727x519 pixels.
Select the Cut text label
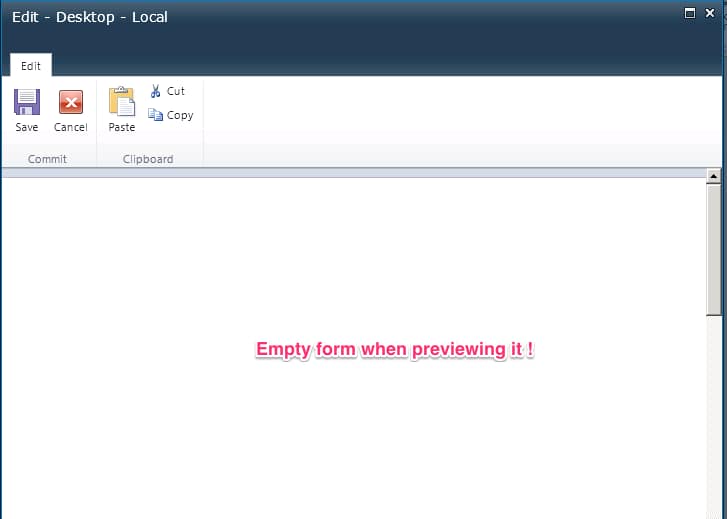(x=176, y=91)
